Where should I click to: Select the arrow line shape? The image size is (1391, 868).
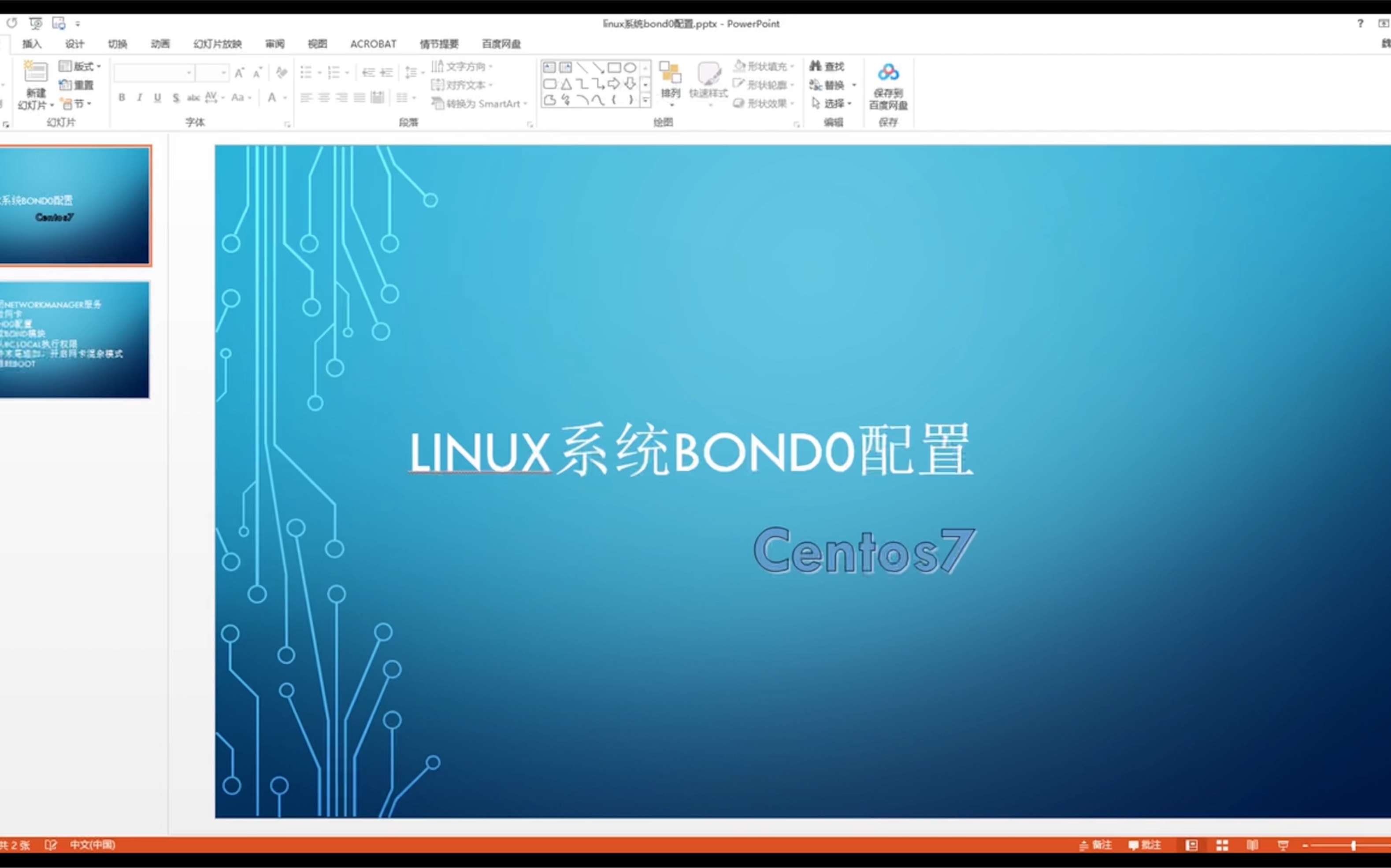tap(598, 68)
